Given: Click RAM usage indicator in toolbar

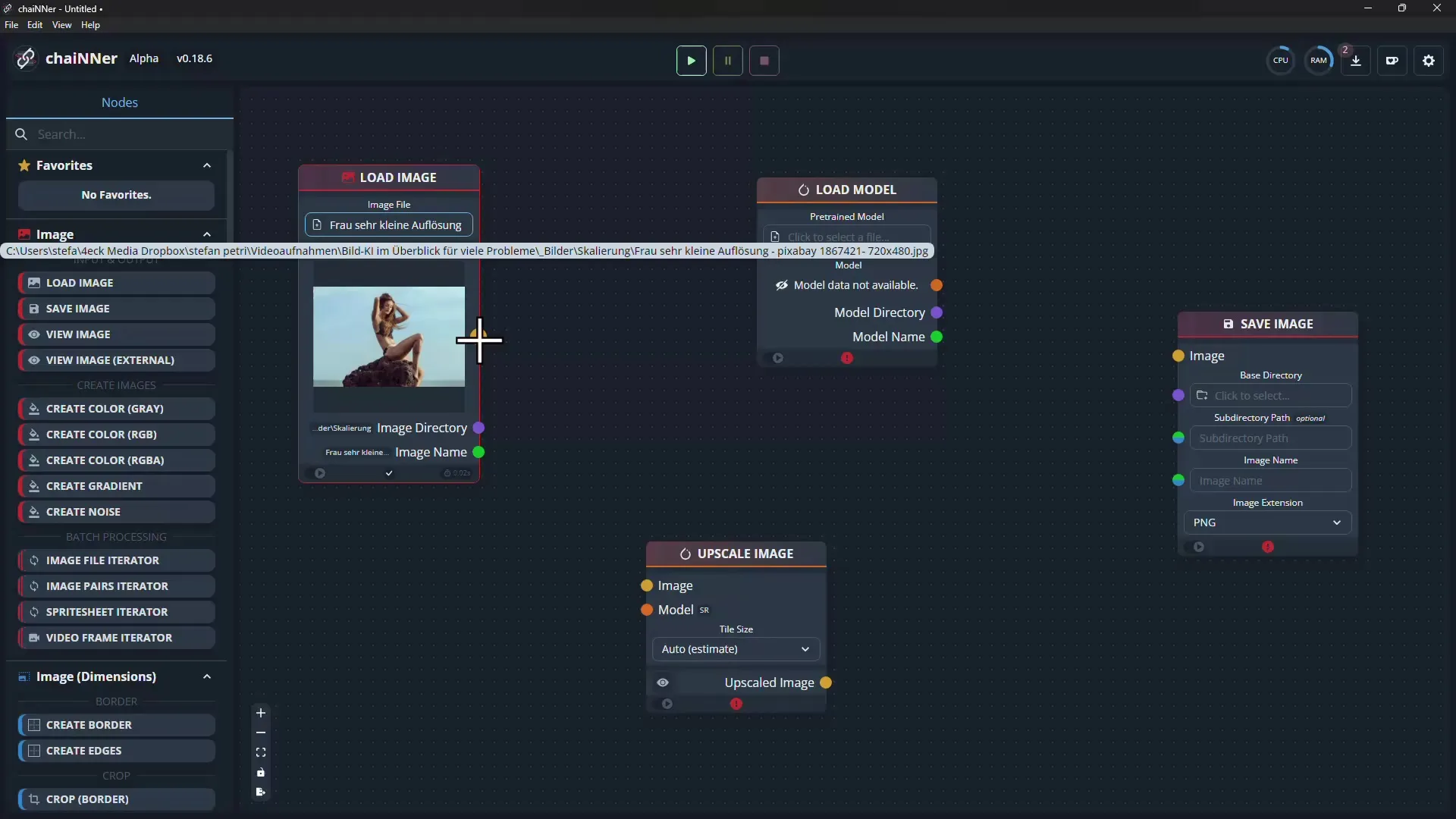Looking at the screenshot, I should (1318, 60).
